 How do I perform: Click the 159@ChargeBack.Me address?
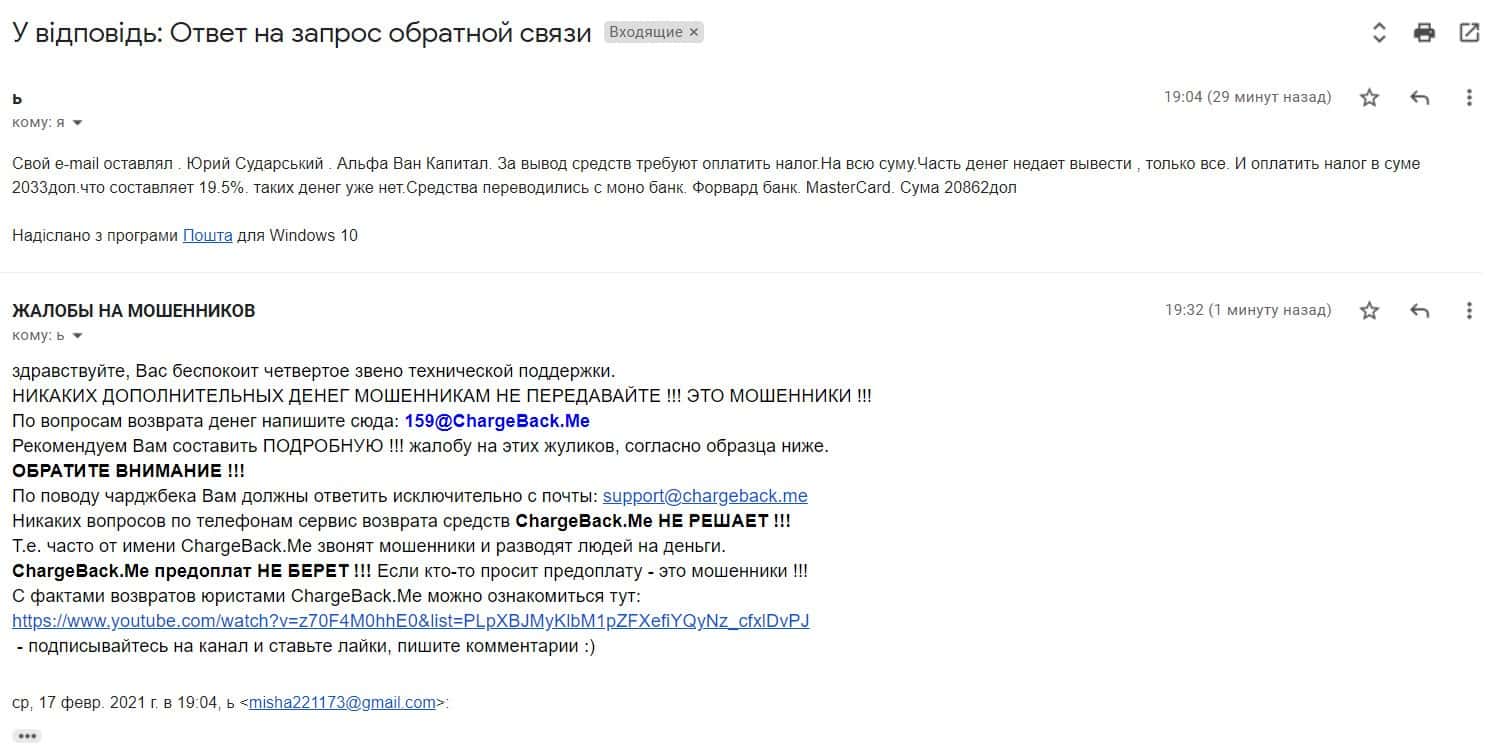[497, 421]
